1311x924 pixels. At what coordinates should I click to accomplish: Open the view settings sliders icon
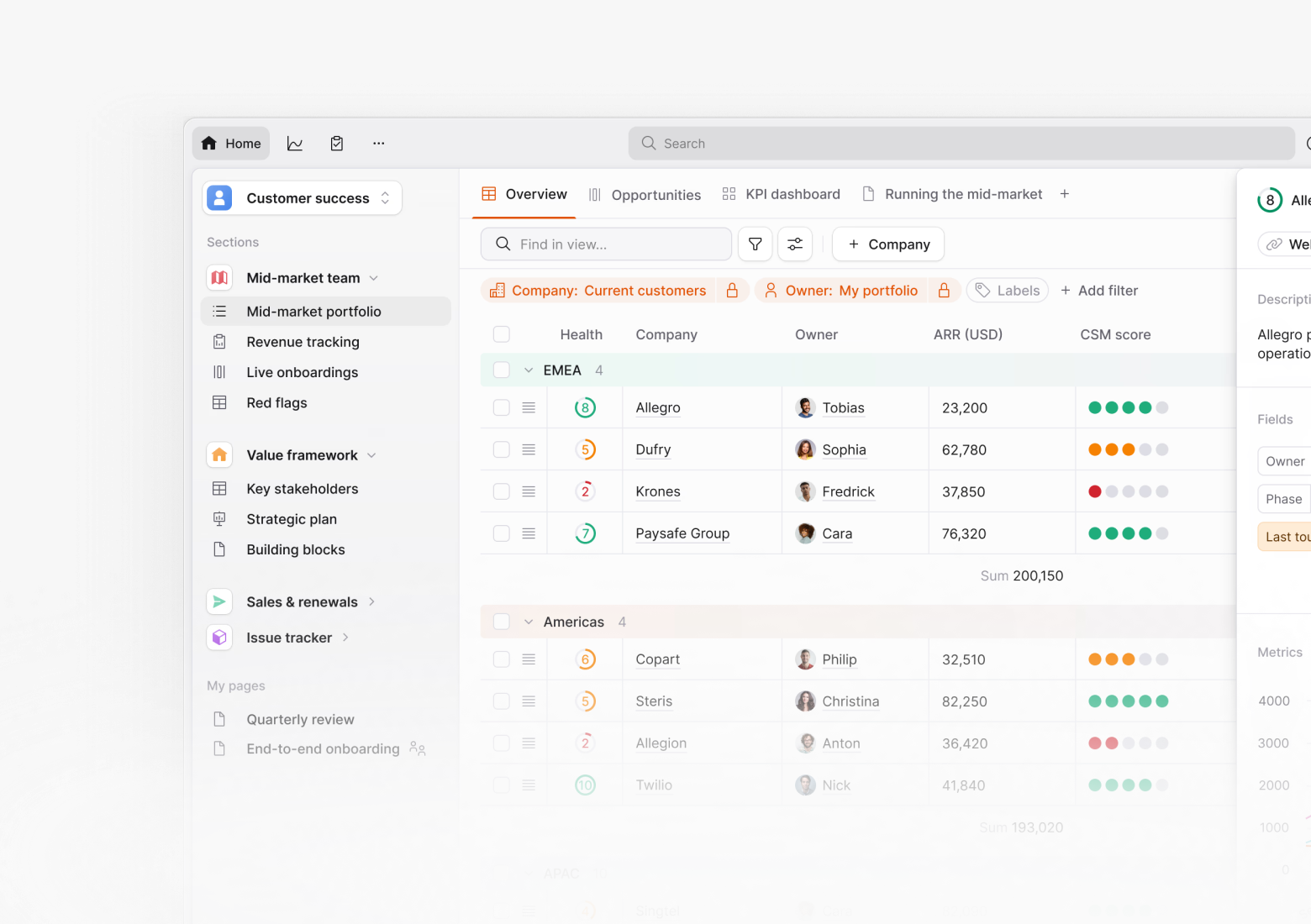click(795, 244)
